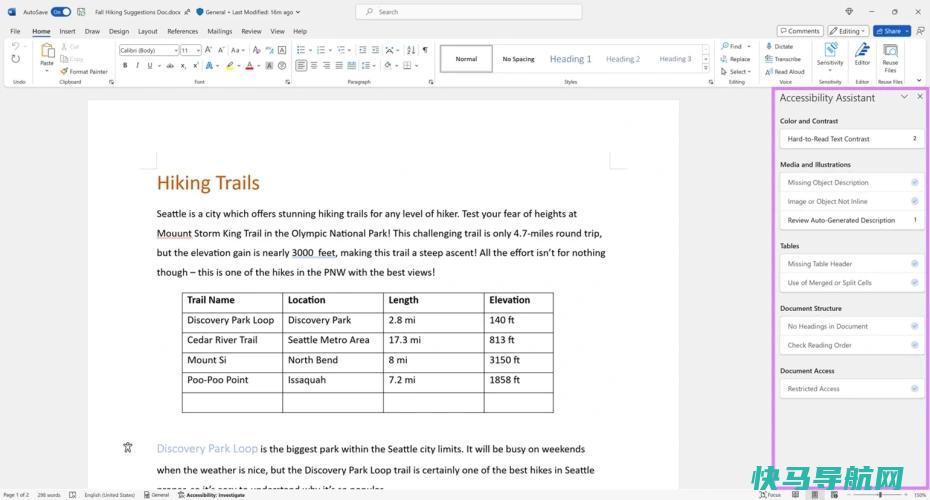Switch to the Design tab

(119, 31)
